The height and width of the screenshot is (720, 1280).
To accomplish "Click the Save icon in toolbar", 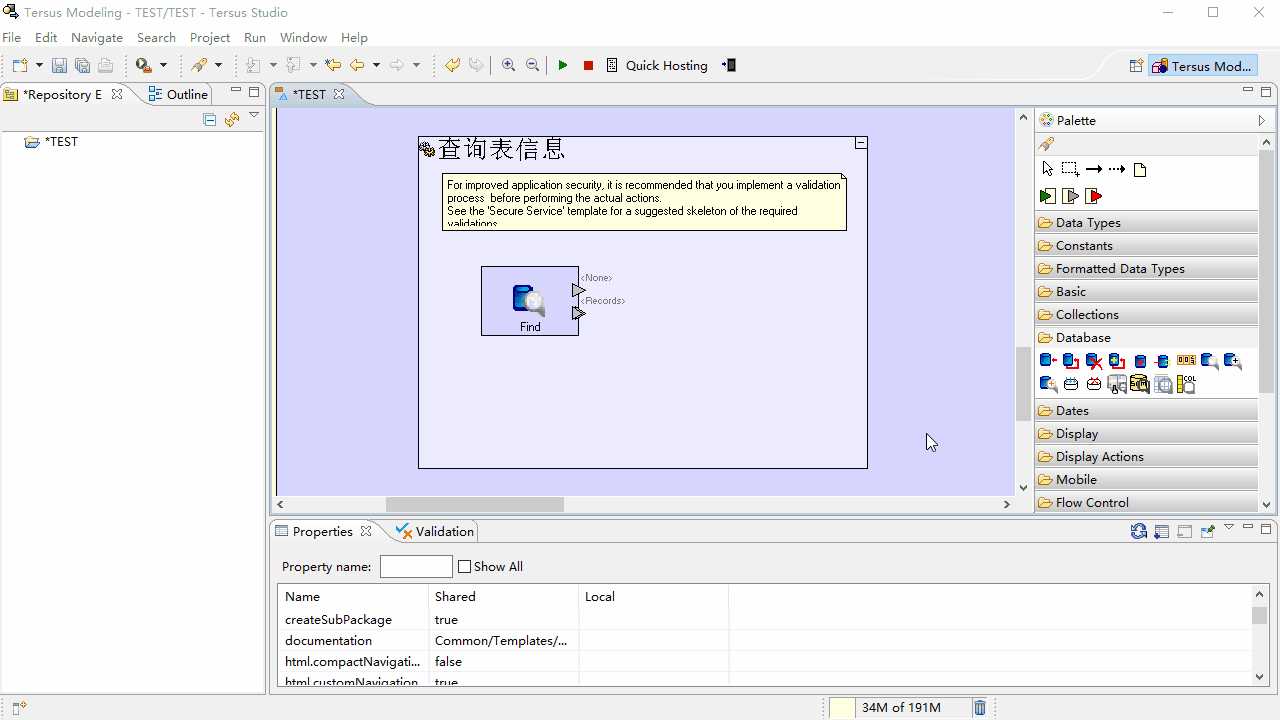I will coord(59,65).
